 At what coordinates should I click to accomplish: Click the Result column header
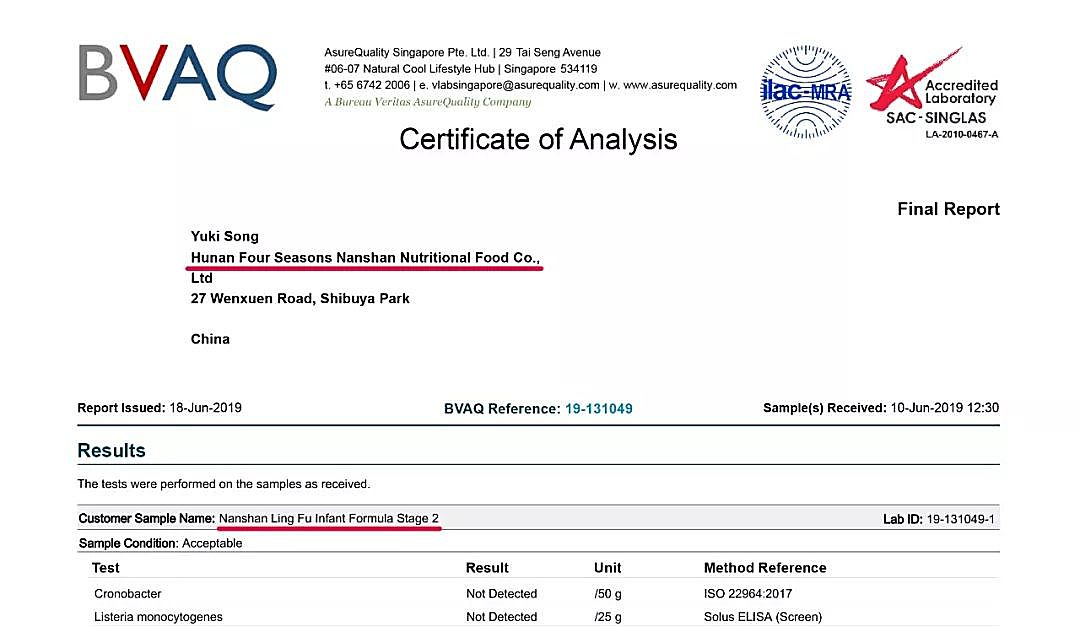pyautogui.click(x=487, y=568)
